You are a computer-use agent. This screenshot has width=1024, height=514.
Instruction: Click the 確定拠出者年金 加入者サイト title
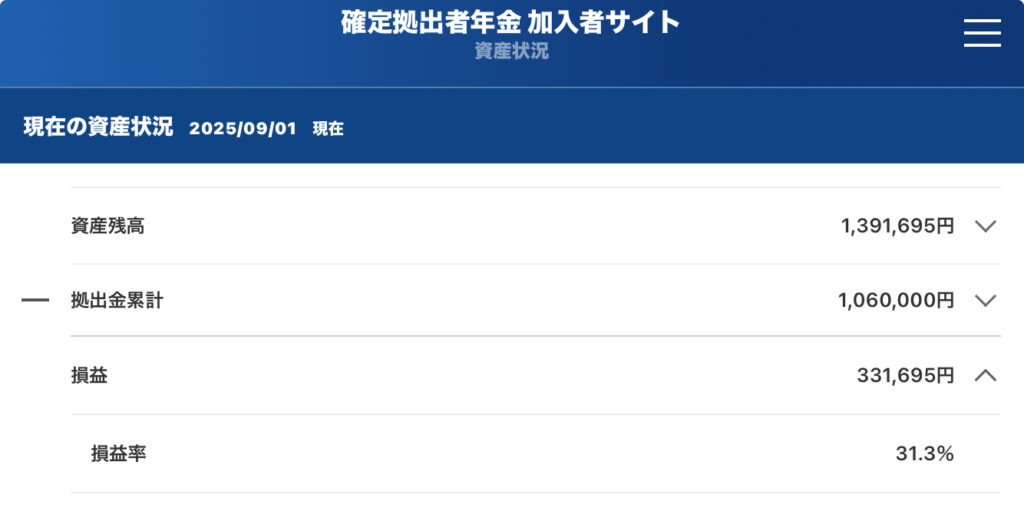click(510, 23)
